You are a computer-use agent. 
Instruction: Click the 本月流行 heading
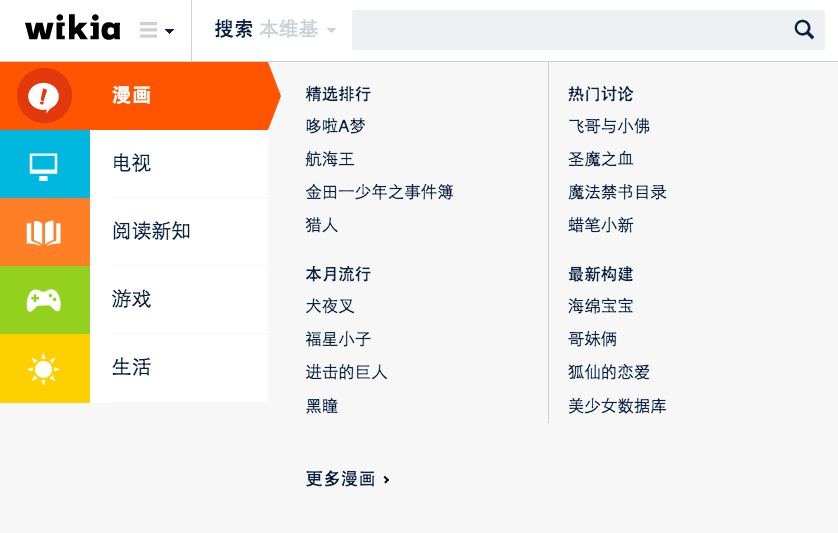(338, 274)
